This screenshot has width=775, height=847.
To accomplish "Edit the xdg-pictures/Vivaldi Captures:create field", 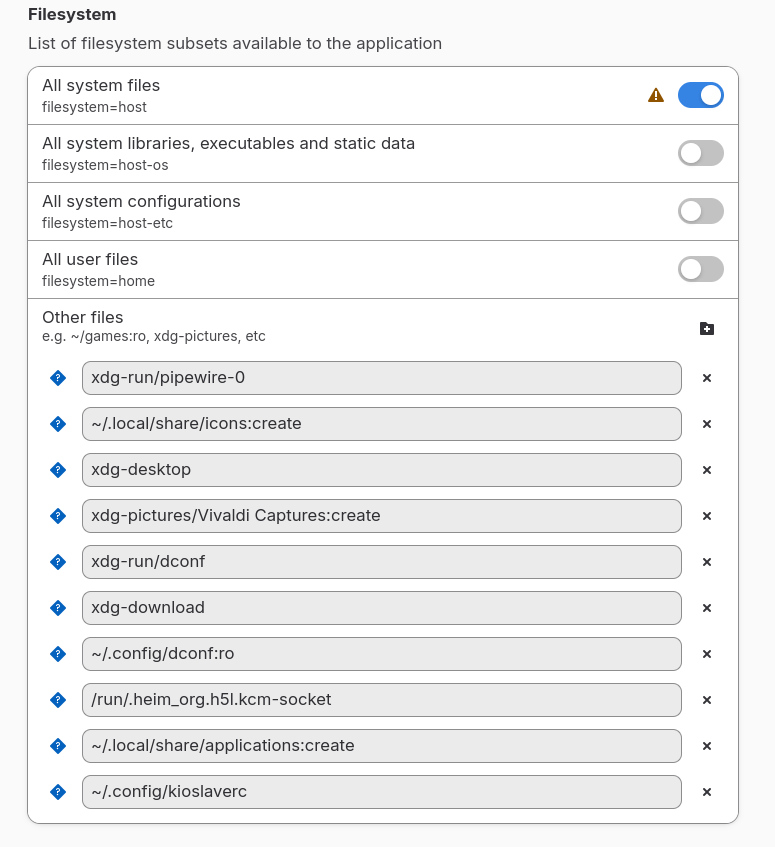I will click(381, 516).
